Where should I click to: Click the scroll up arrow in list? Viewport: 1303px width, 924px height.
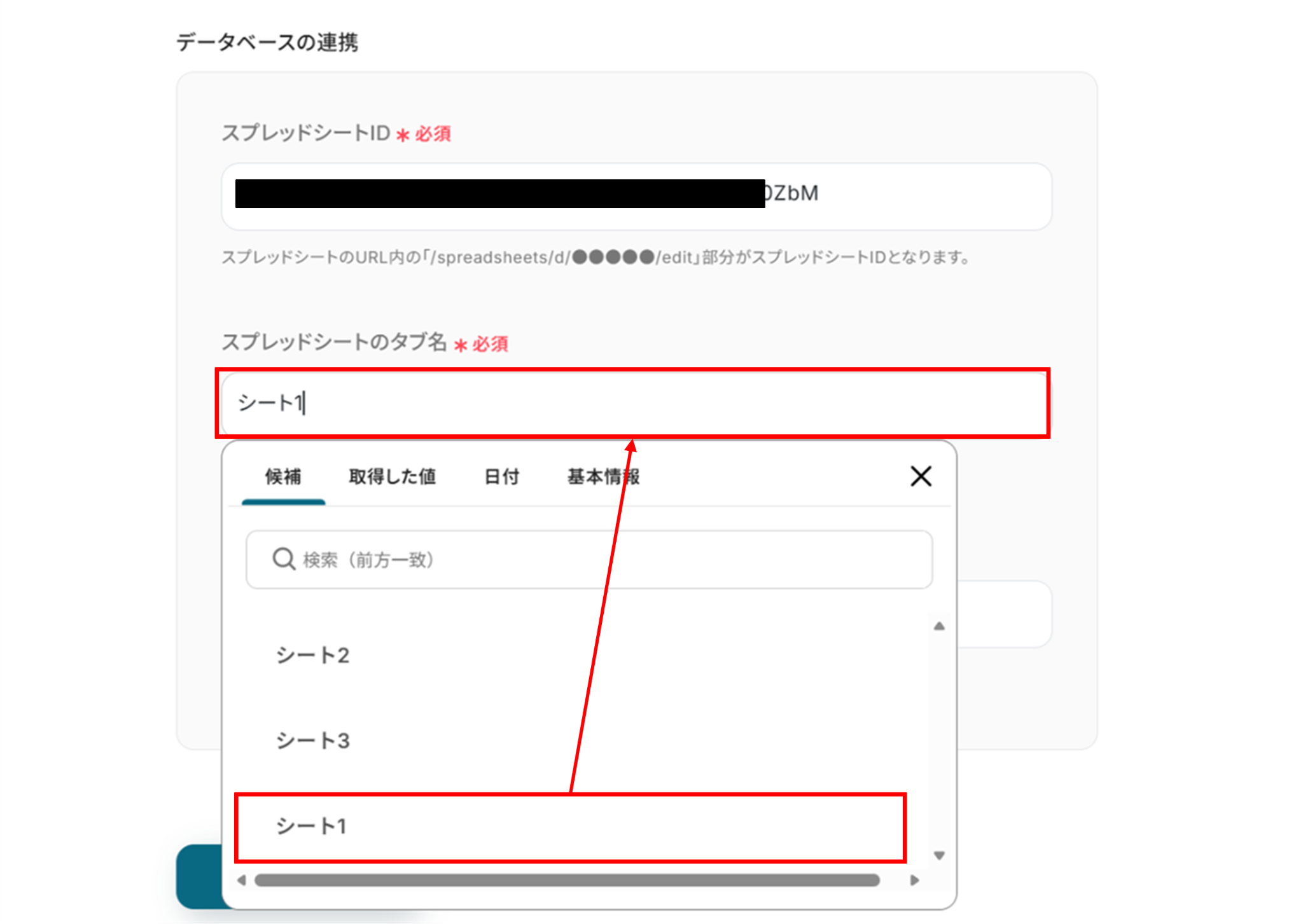tap(939, 626)
